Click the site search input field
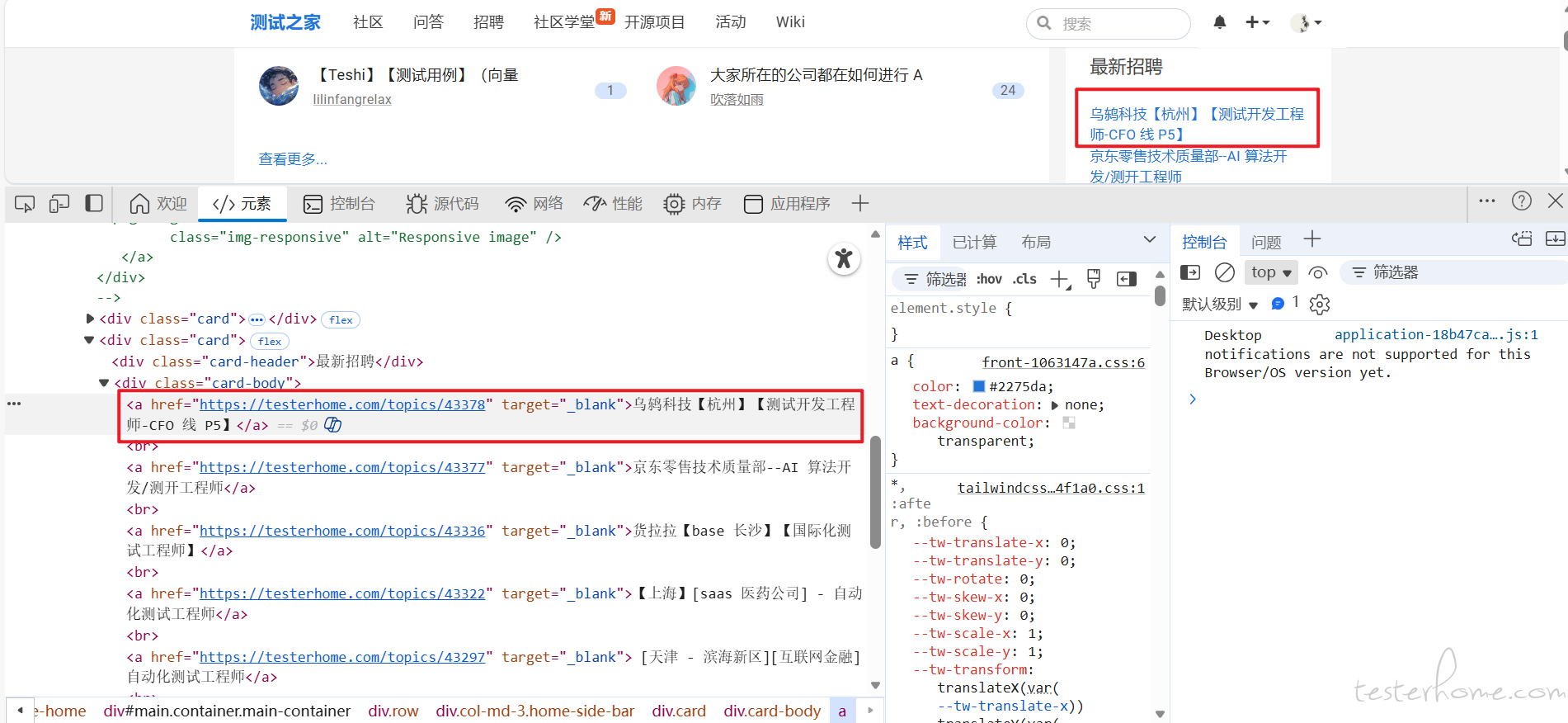 coord(1120,24)
